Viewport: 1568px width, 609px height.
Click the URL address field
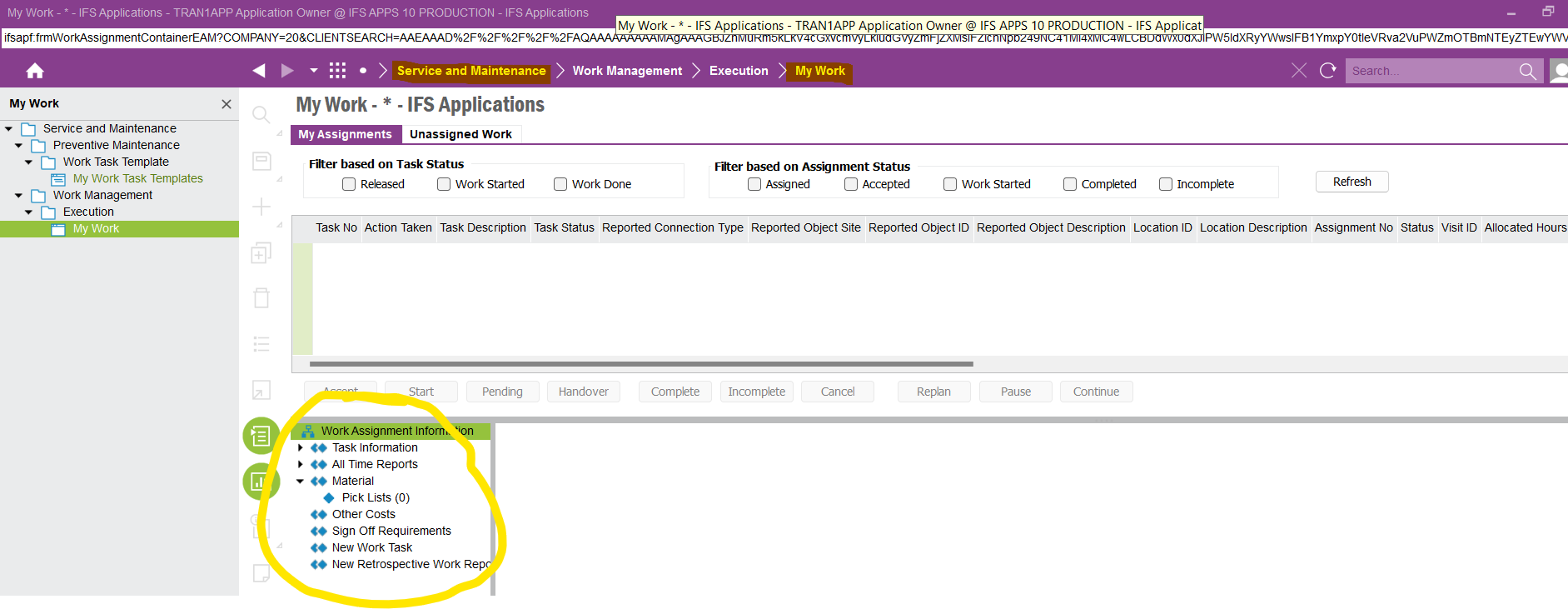pos(784,37)
